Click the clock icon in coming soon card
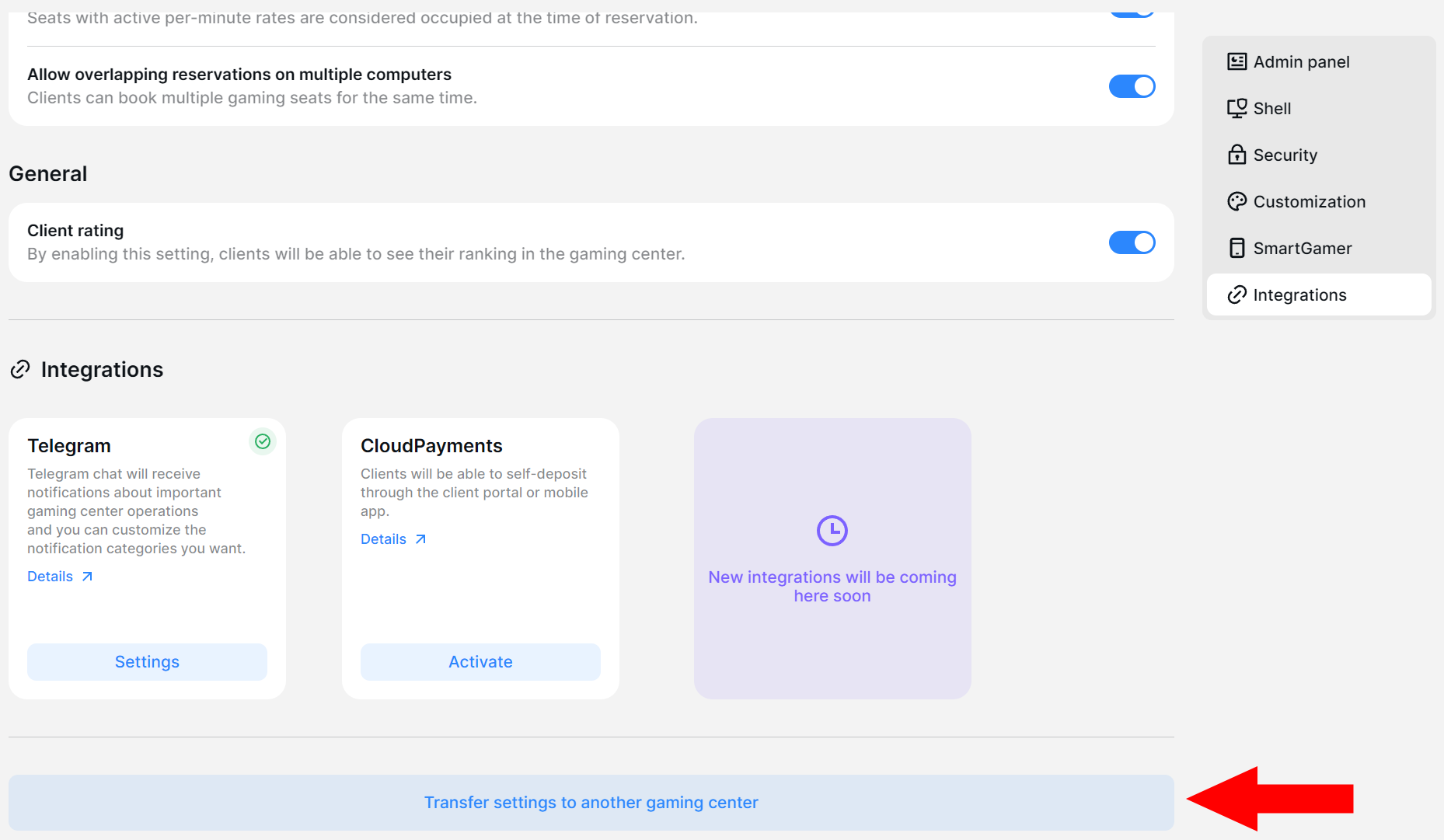The height and width of the screenshot is (840, 1444). click(832, 531)
